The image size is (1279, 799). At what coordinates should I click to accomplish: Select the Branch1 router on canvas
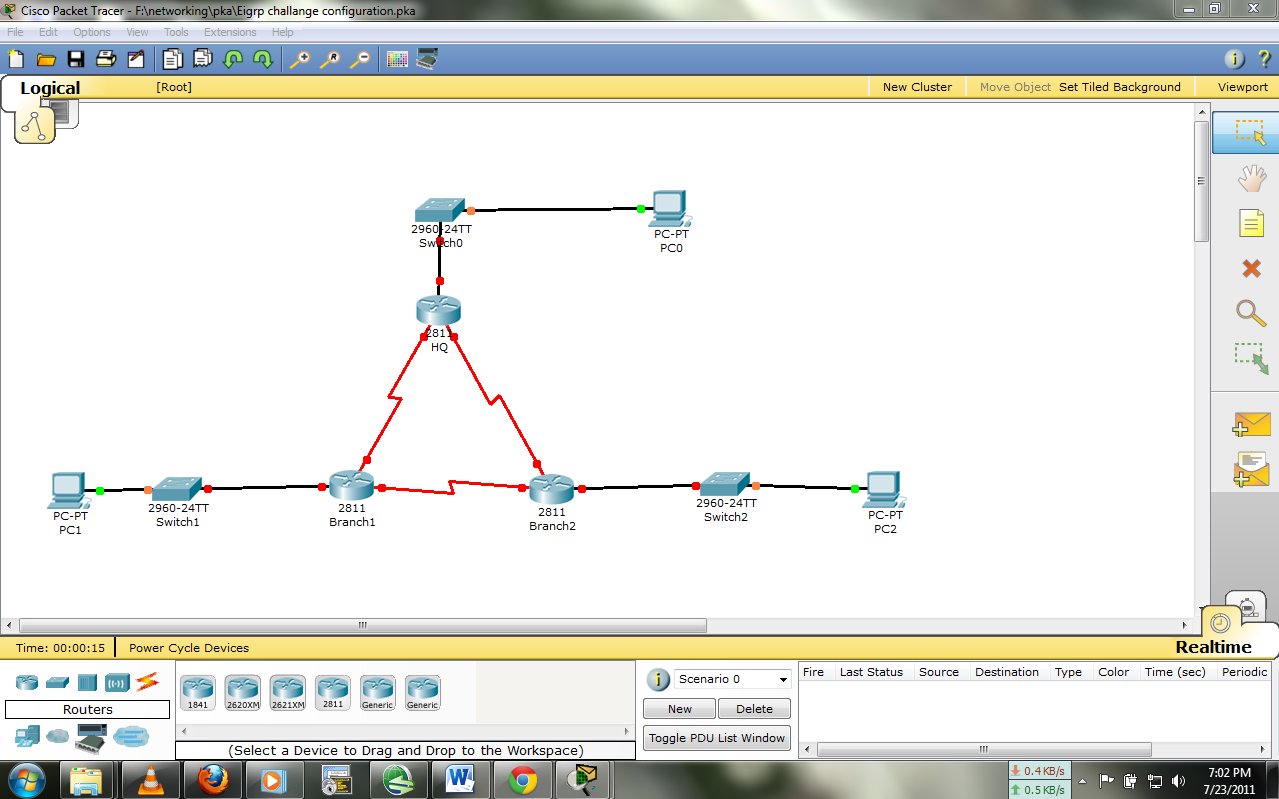point(351,486)
